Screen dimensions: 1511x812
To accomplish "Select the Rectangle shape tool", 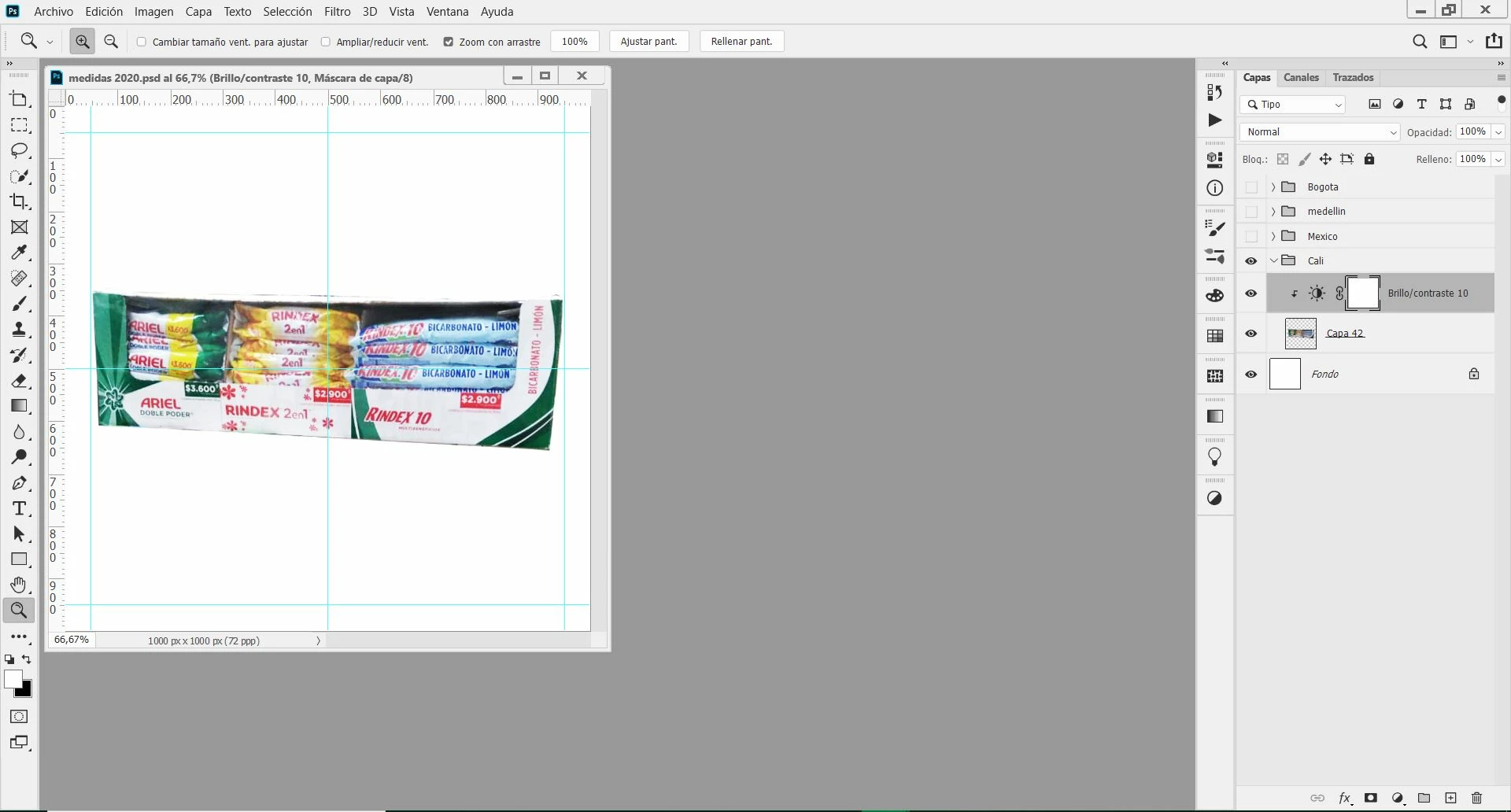I will (x=19, y=559).
